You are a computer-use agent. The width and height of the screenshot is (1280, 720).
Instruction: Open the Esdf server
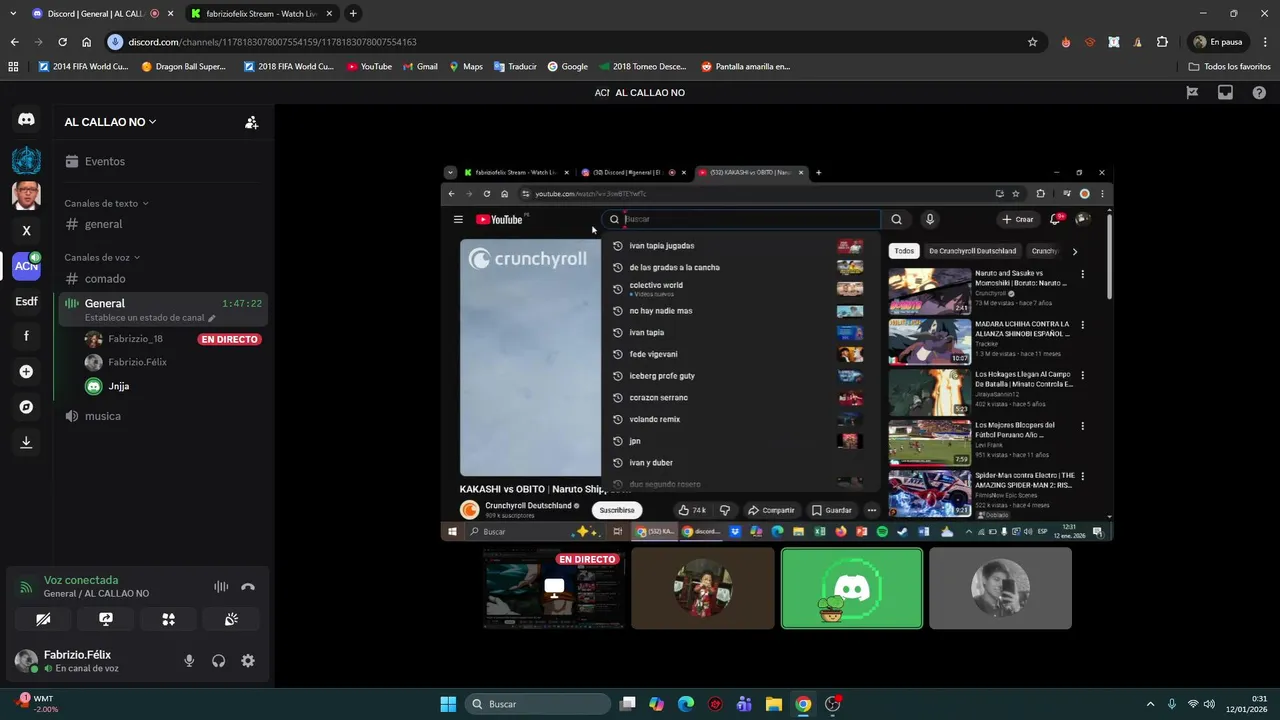[26, 301]
